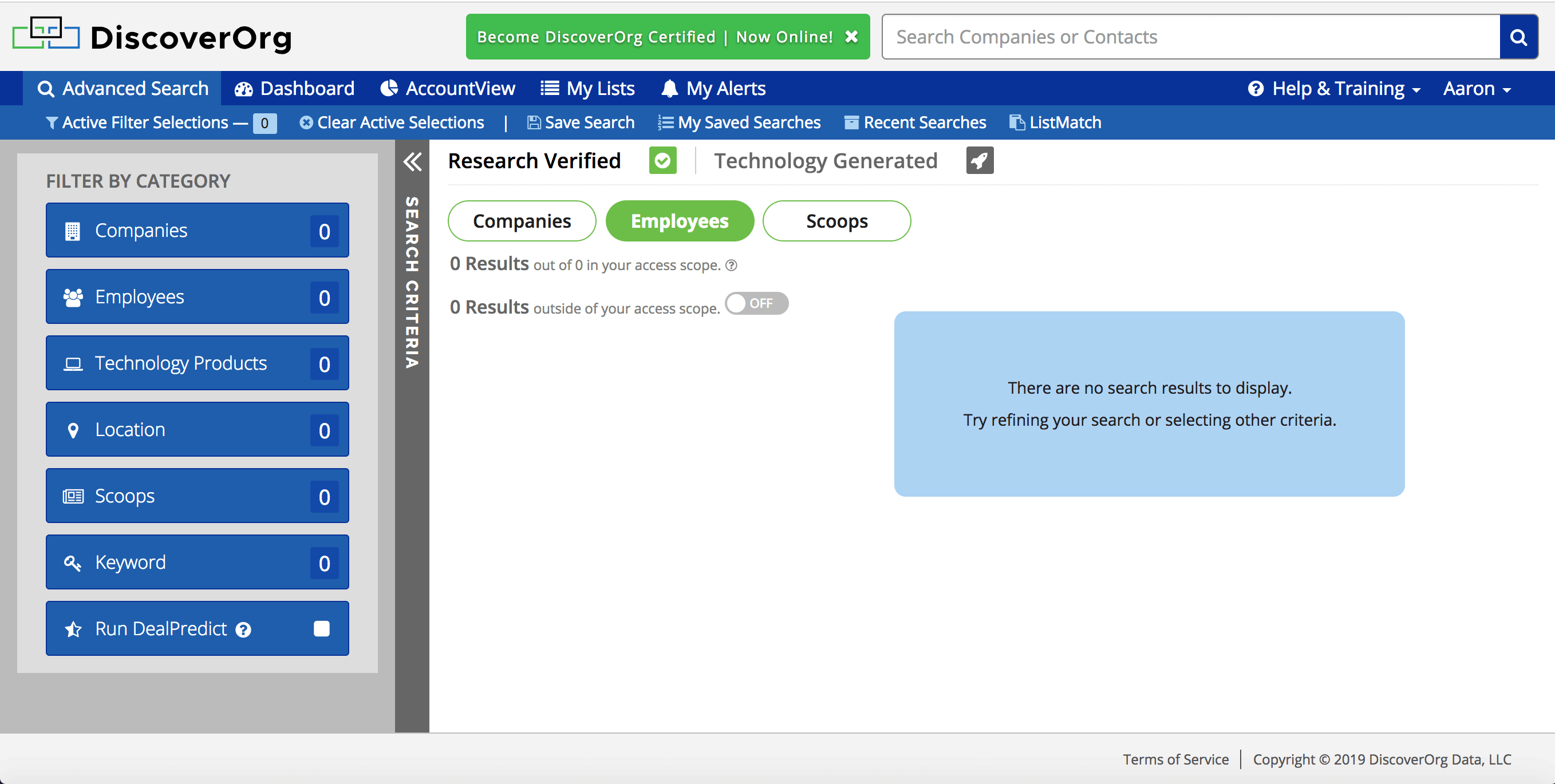Close the Become DiscoverOrg Certified banner
Image resolution: width=1555 pixels, height=784 pixels.
pos(851,37)
